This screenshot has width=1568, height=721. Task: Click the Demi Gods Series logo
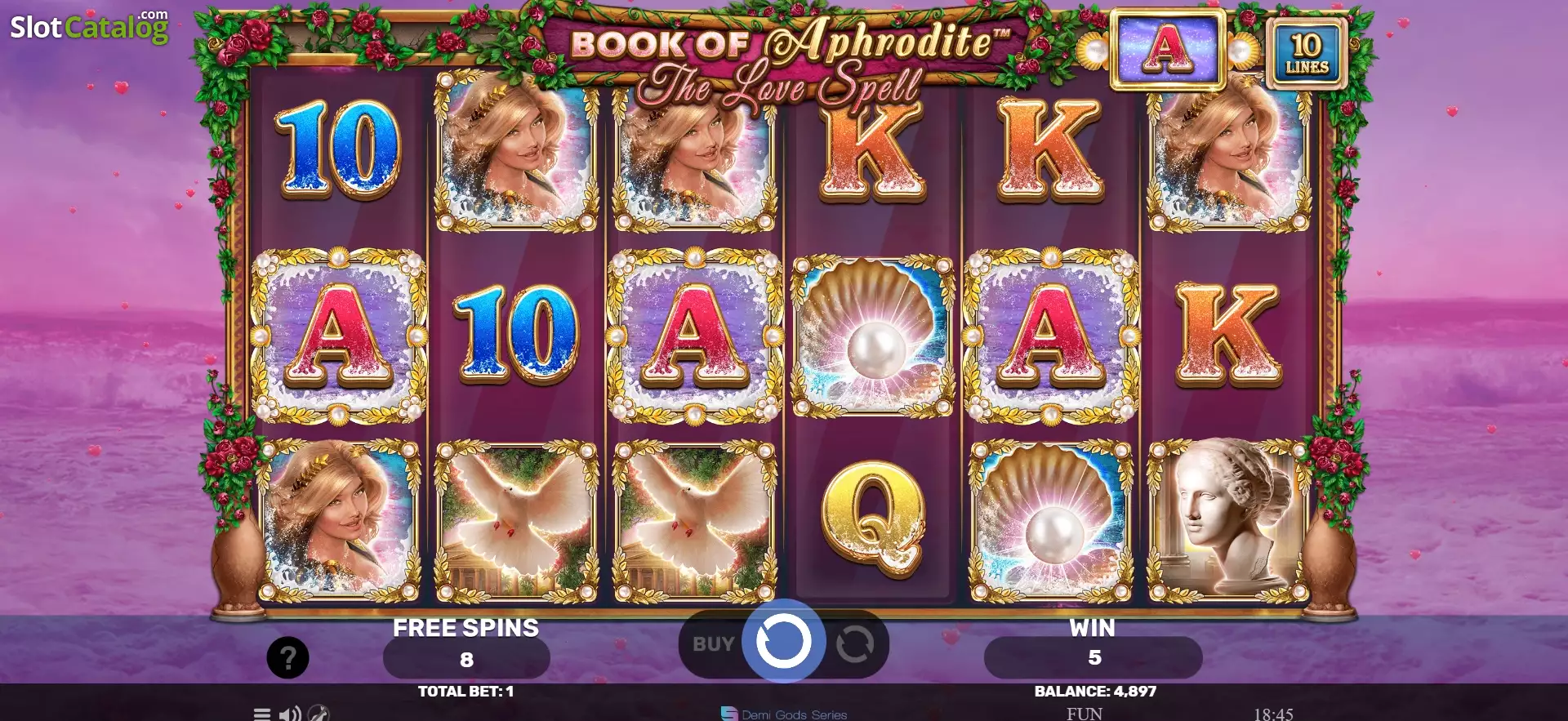784,714
